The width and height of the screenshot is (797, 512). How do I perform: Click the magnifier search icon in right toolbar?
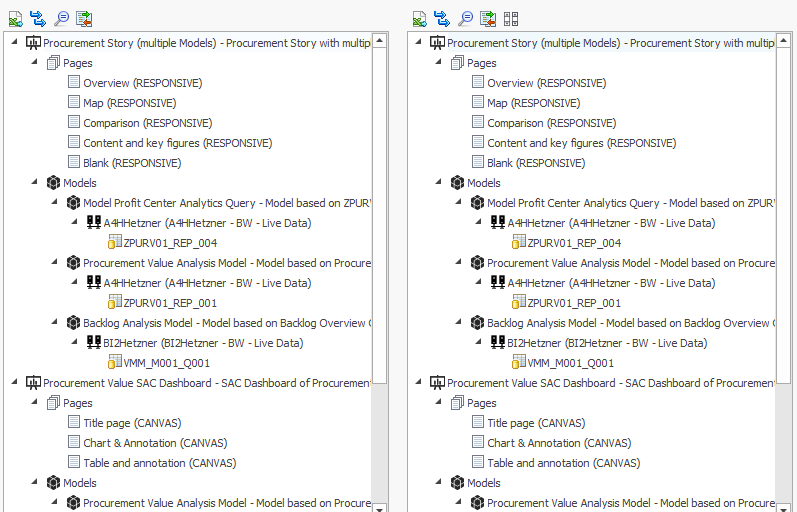[465, 18]
